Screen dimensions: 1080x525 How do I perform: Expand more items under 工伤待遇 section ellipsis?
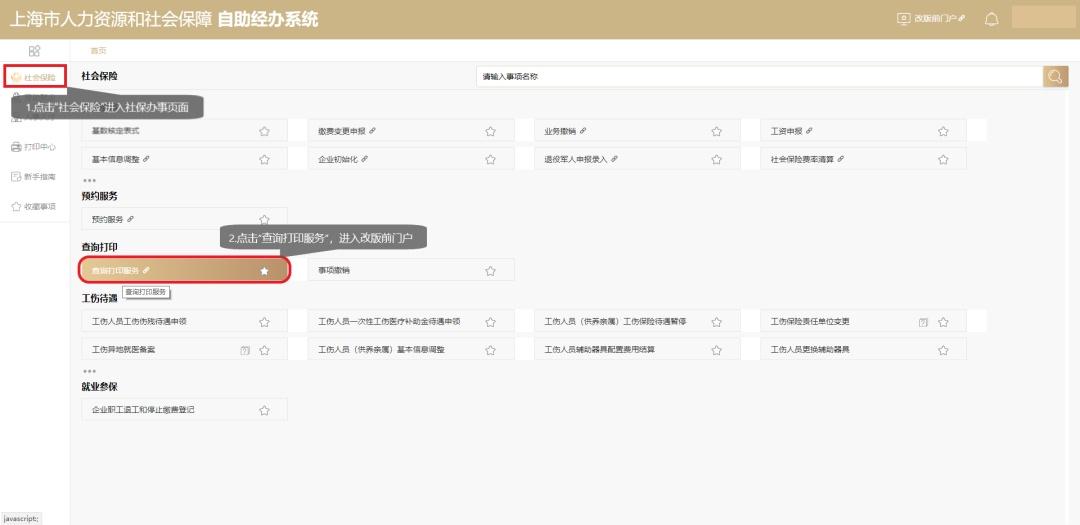click(89, 371)
